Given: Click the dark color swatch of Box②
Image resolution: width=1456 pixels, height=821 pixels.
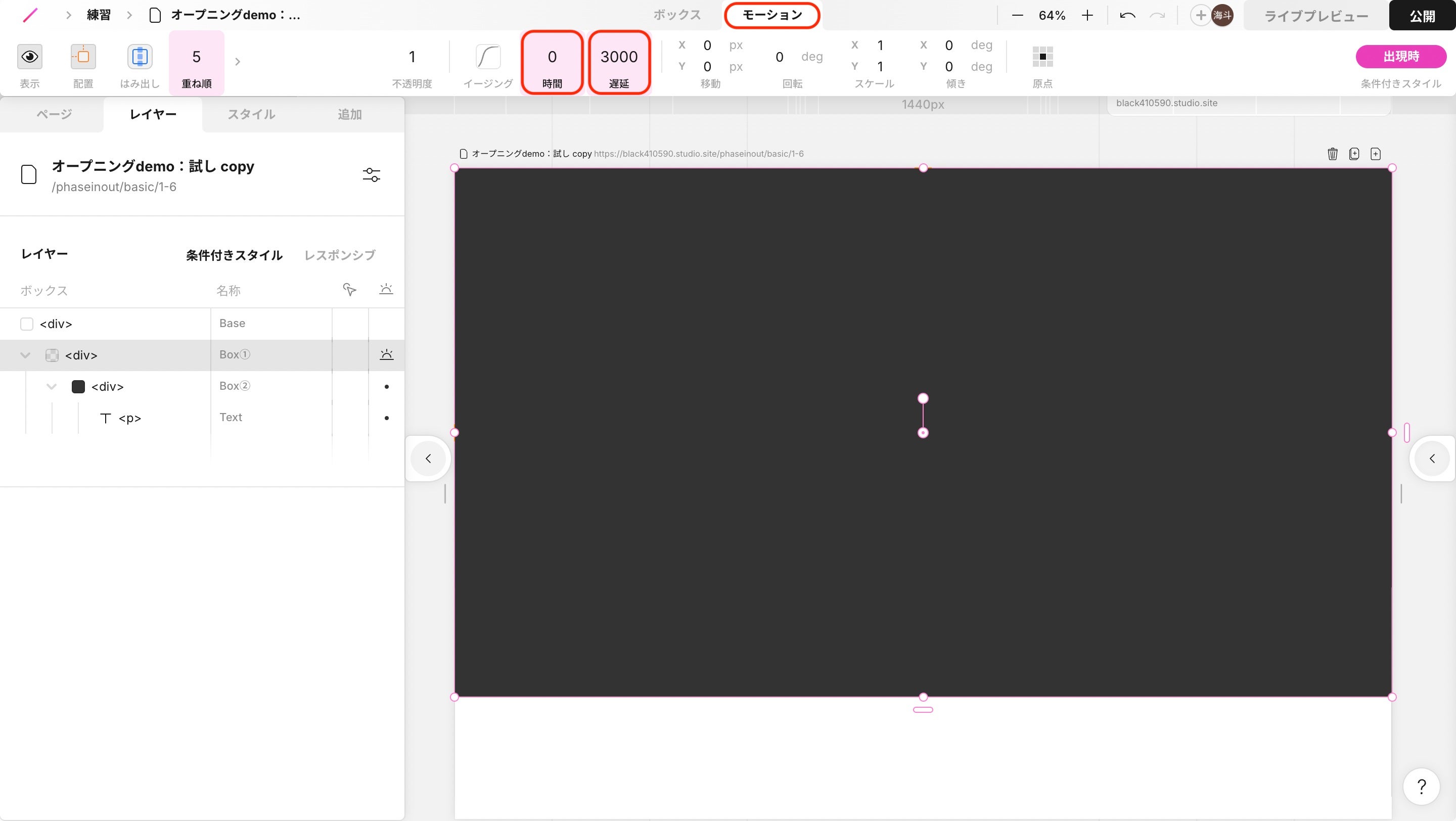Looking at the screenshot, I should point(78,386).
